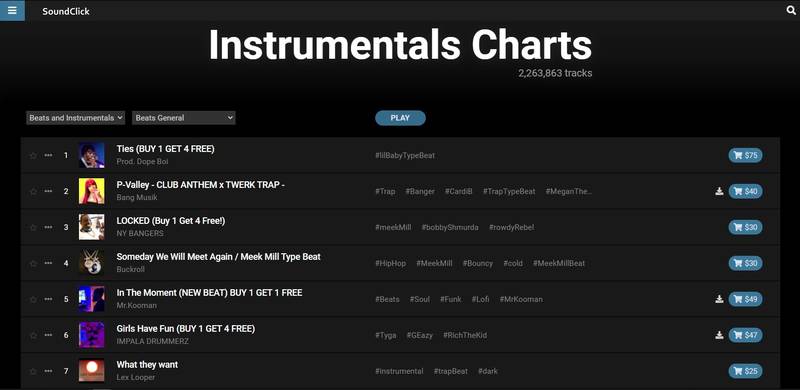Image resolution: width=800 pixels, height=390 pixels.
Task: Open the hamburger menu icon
Action: [12, 10]
